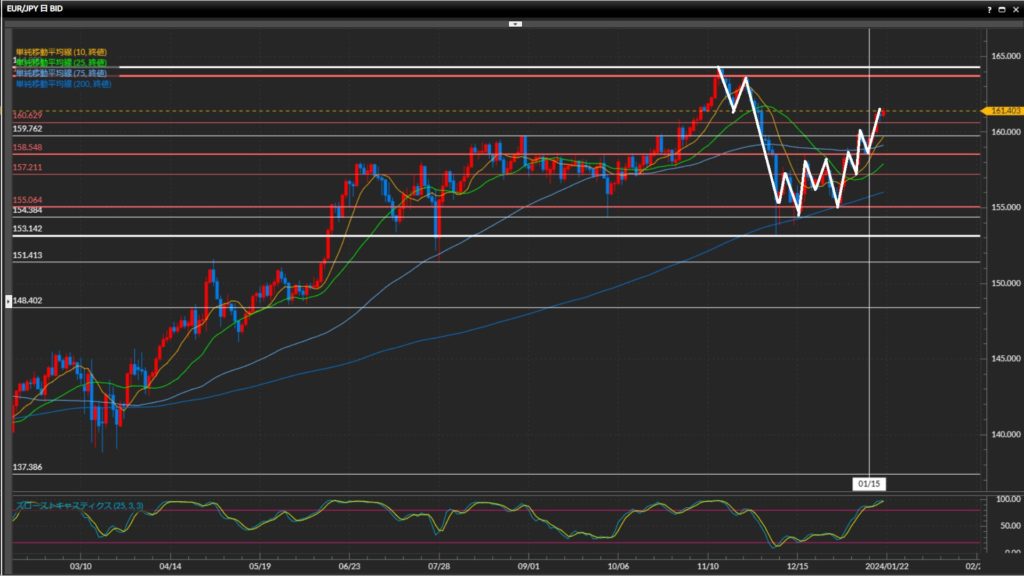Click the slow stochastics indicator label
Screen dimensions: 1024x576
[79, 506]
